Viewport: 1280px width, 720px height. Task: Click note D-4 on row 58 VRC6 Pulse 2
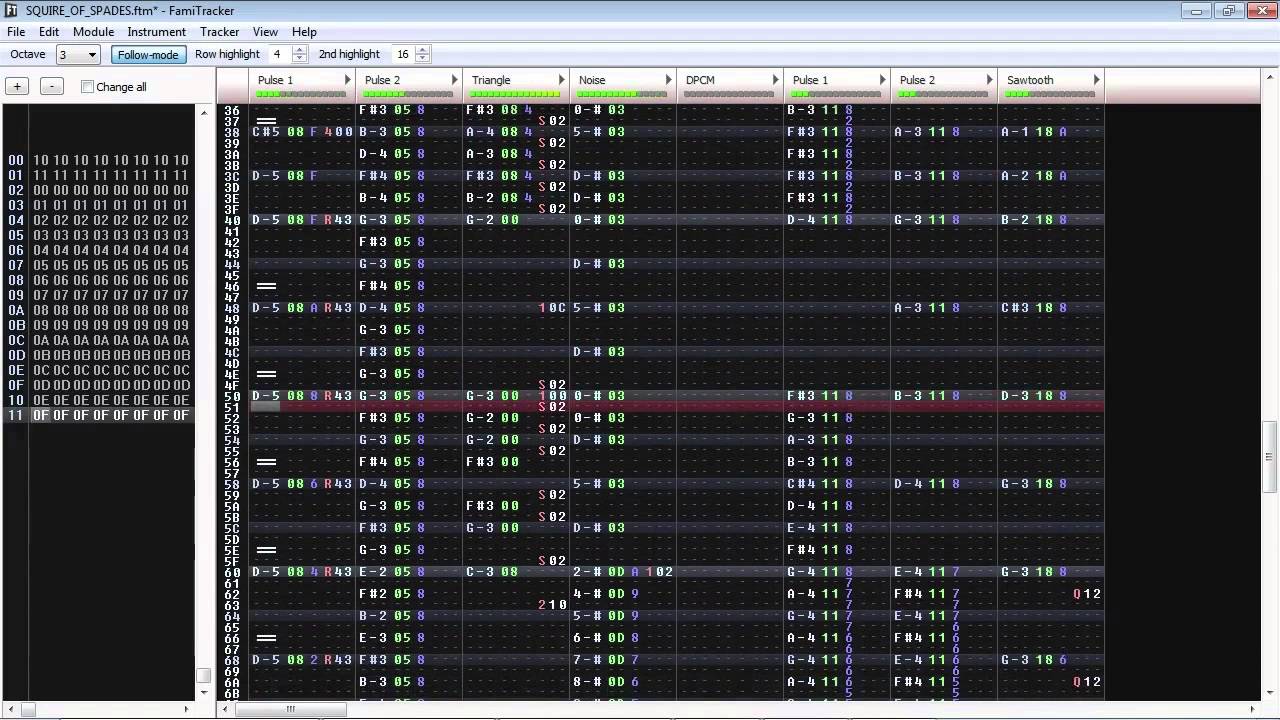[908, 484]
